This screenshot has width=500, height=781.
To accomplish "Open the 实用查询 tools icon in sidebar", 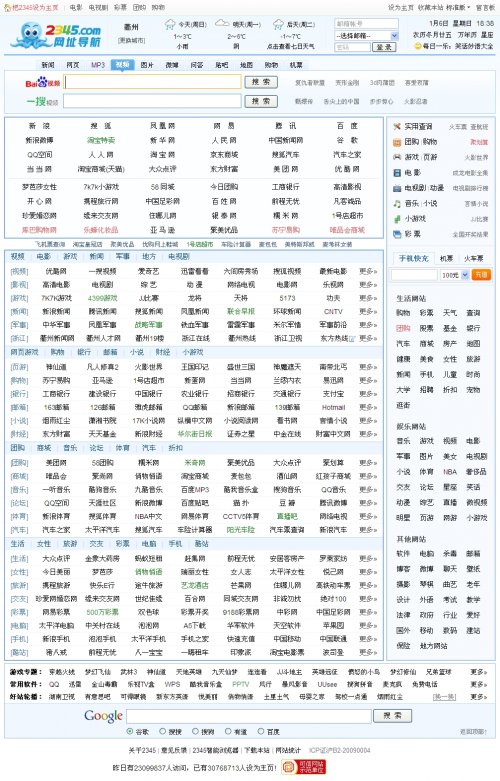I will (x=397, y=127).
